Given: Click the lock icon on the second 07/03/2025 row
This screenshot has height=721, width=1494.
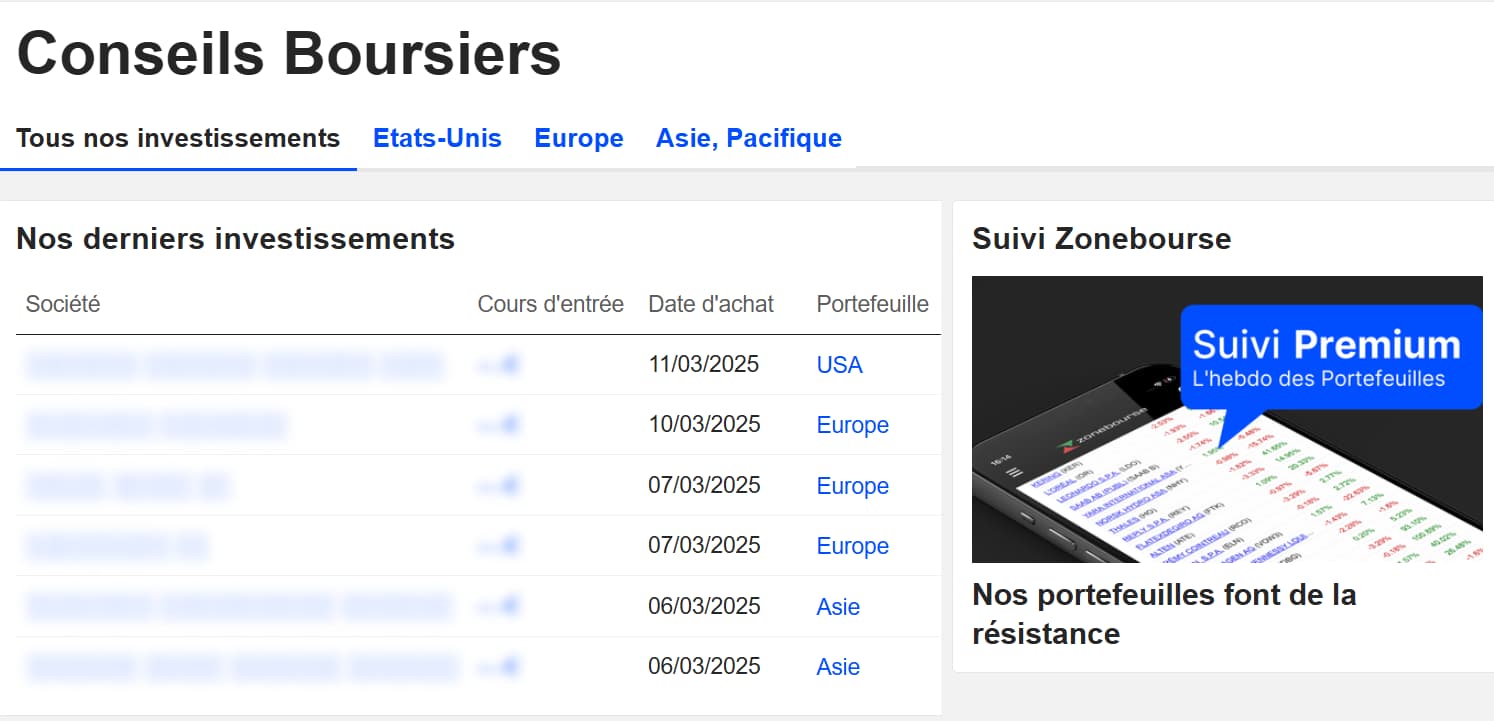Looking at the screenshot, I should [512, 545].
